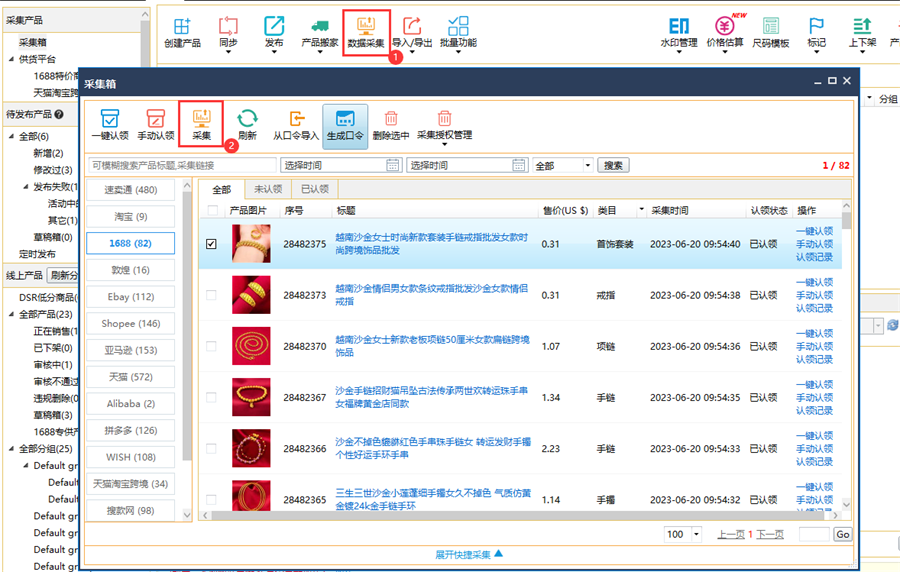Collapse 全部分组(25) tree node
900x572 pixels.
11,449
